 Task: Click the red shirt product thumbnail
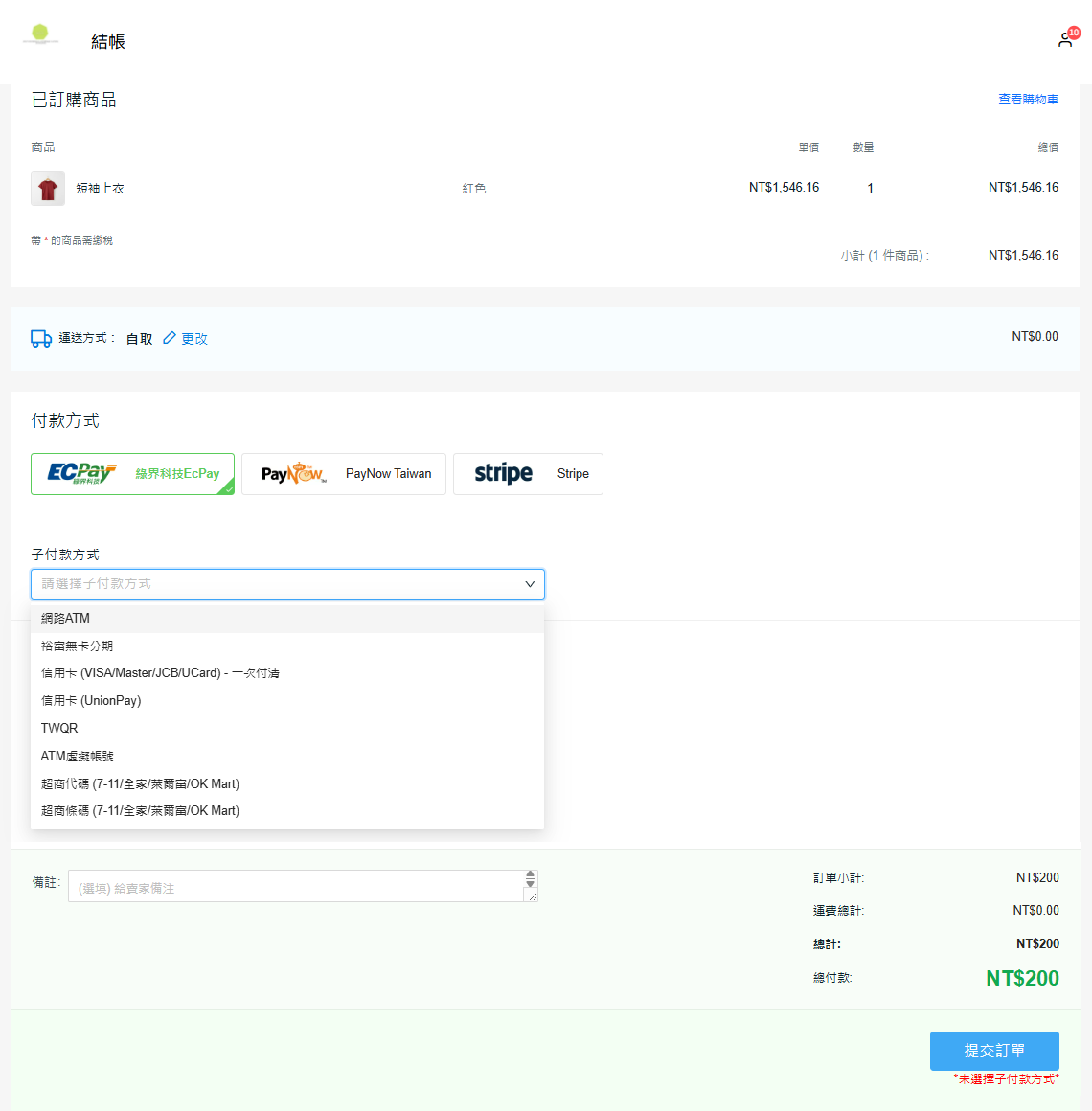(48, 189)
